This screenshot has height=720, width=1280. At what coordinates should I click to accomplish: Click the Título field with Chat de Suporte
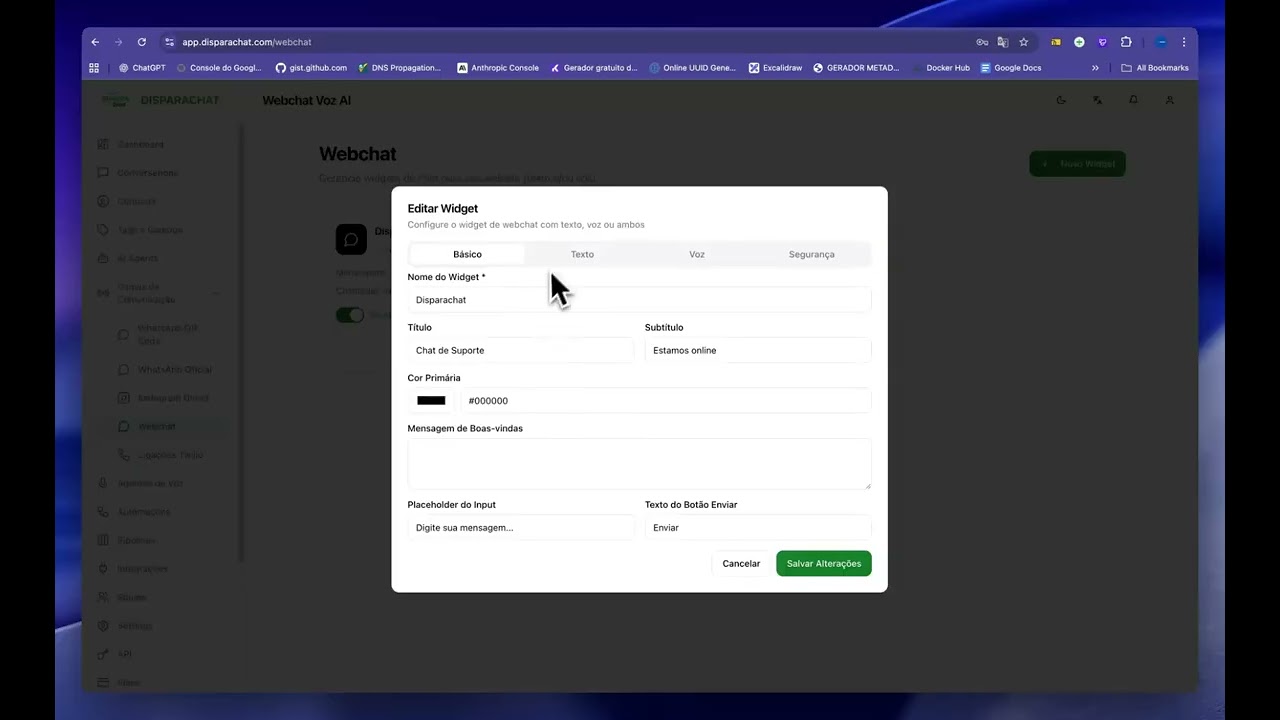tap(521, 350)
